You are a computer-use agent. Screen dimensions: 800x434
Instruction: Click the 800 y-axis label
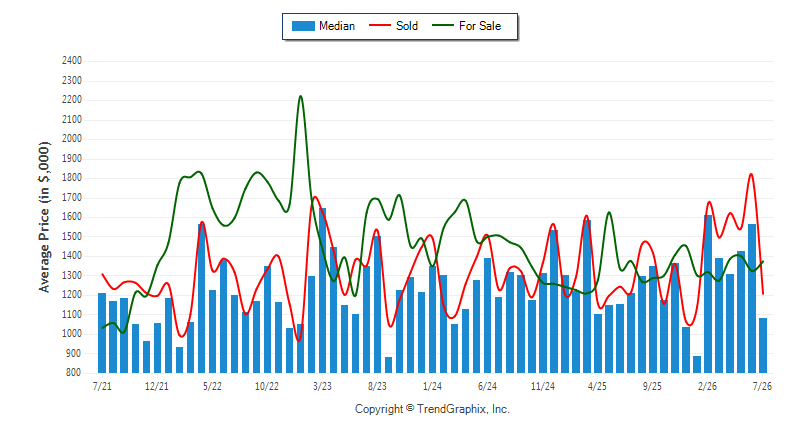pos(73,373)
